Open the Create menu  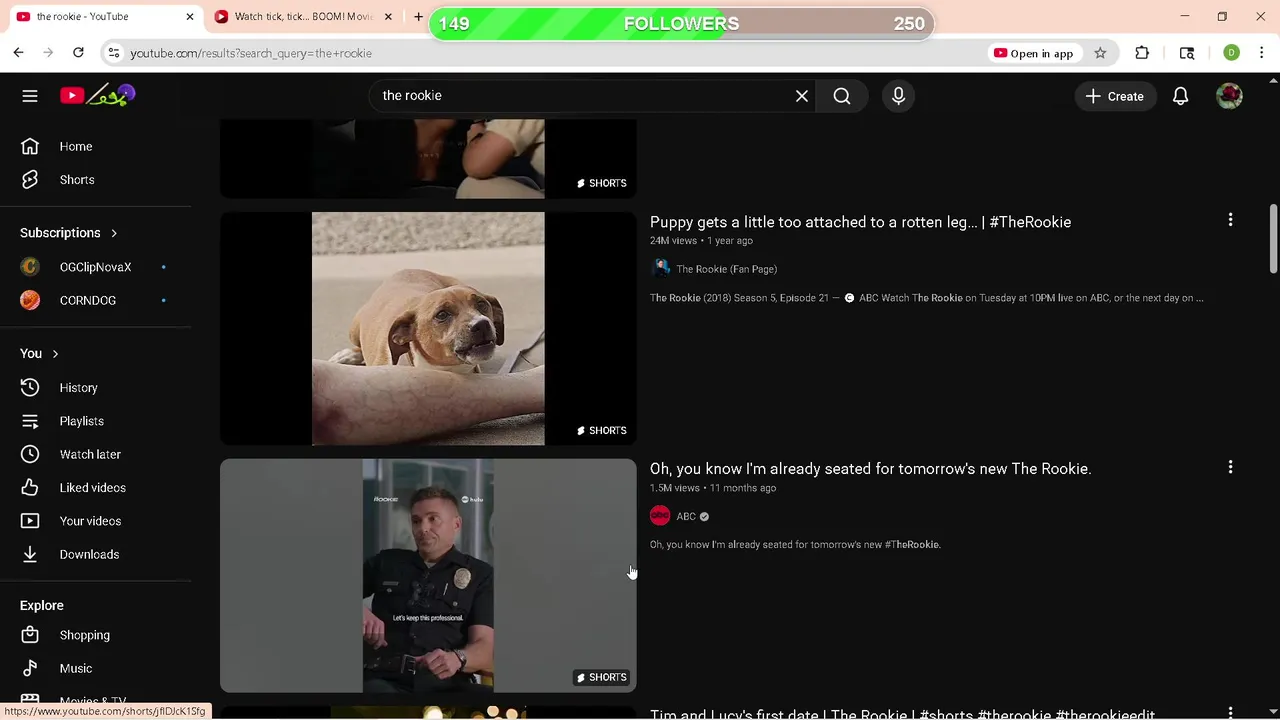tap(1115, 96)
